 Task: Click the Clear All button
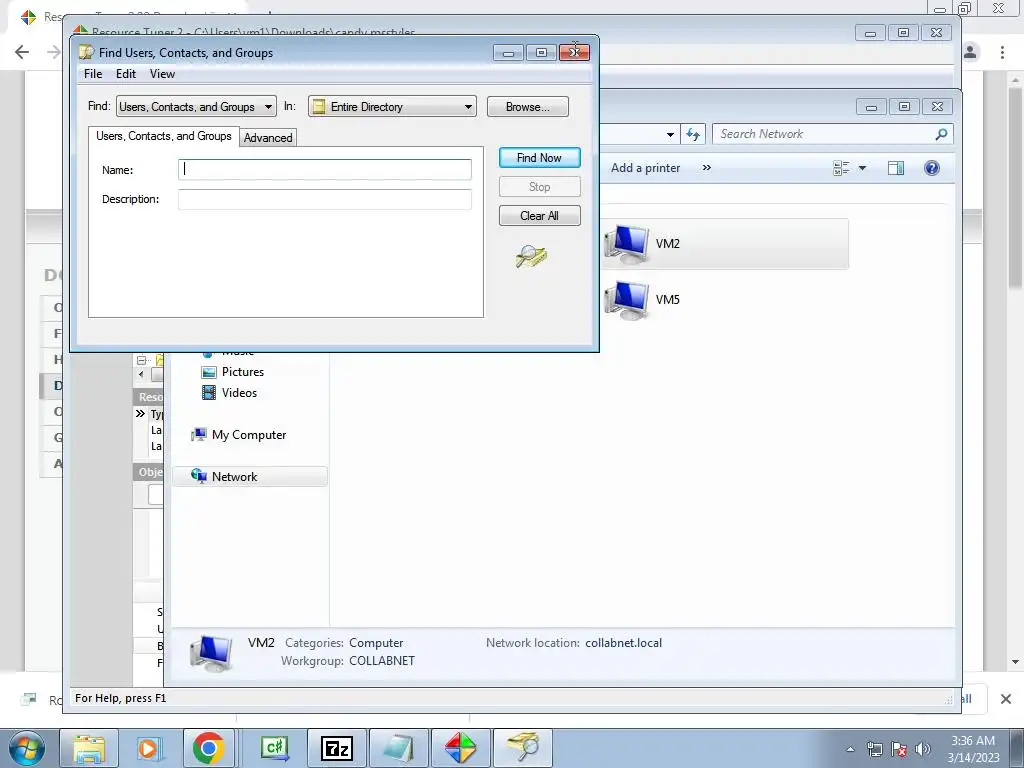click(539, 216)
